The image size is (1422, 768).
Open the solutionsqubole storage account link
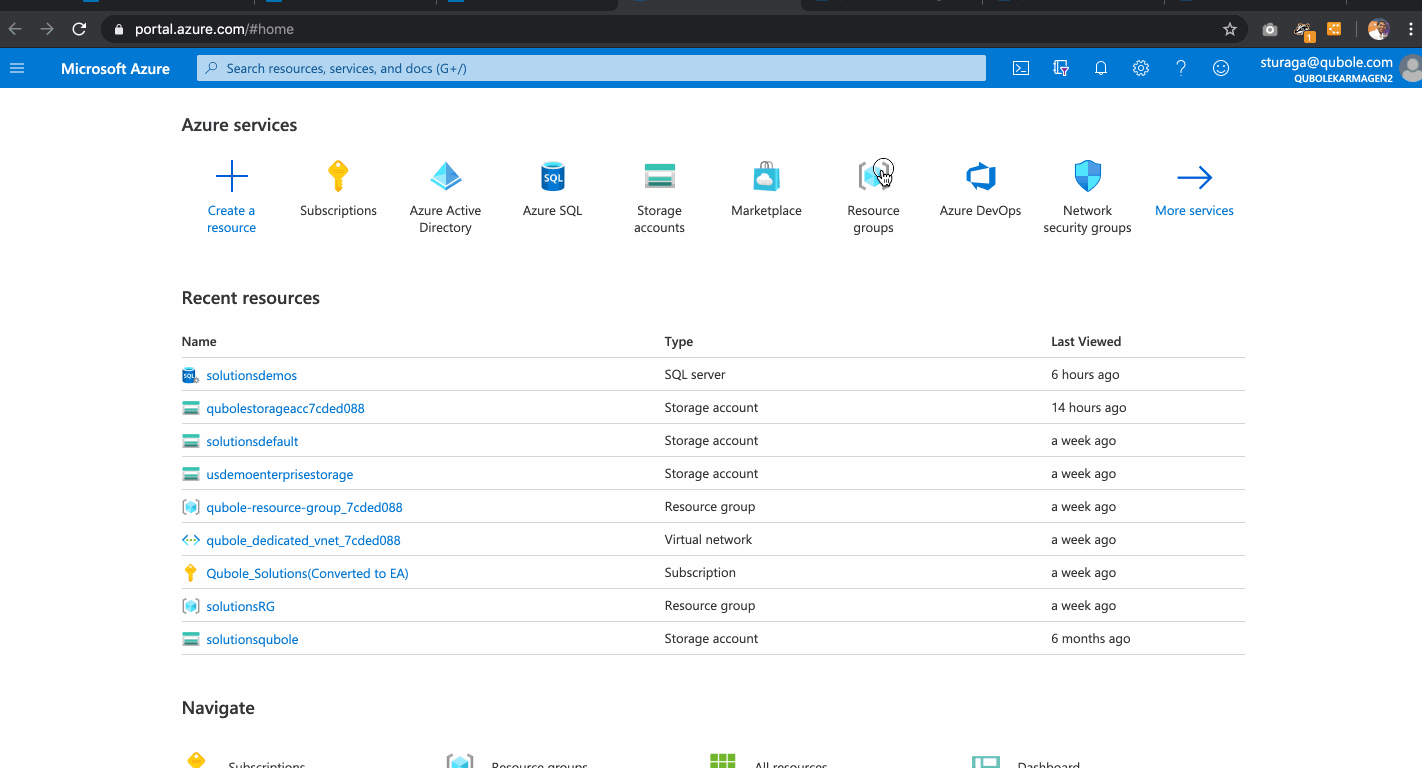[x=252, y=640]
